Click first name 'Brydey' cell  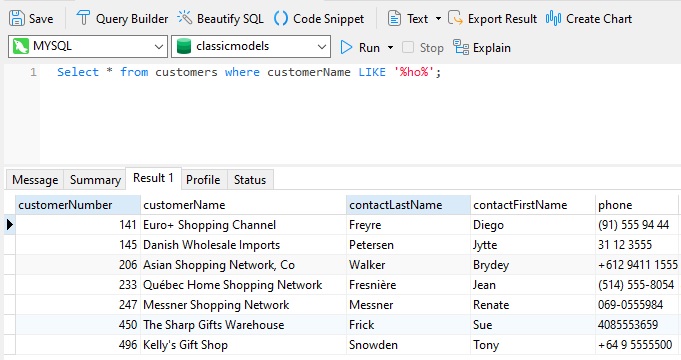(532, 264)
